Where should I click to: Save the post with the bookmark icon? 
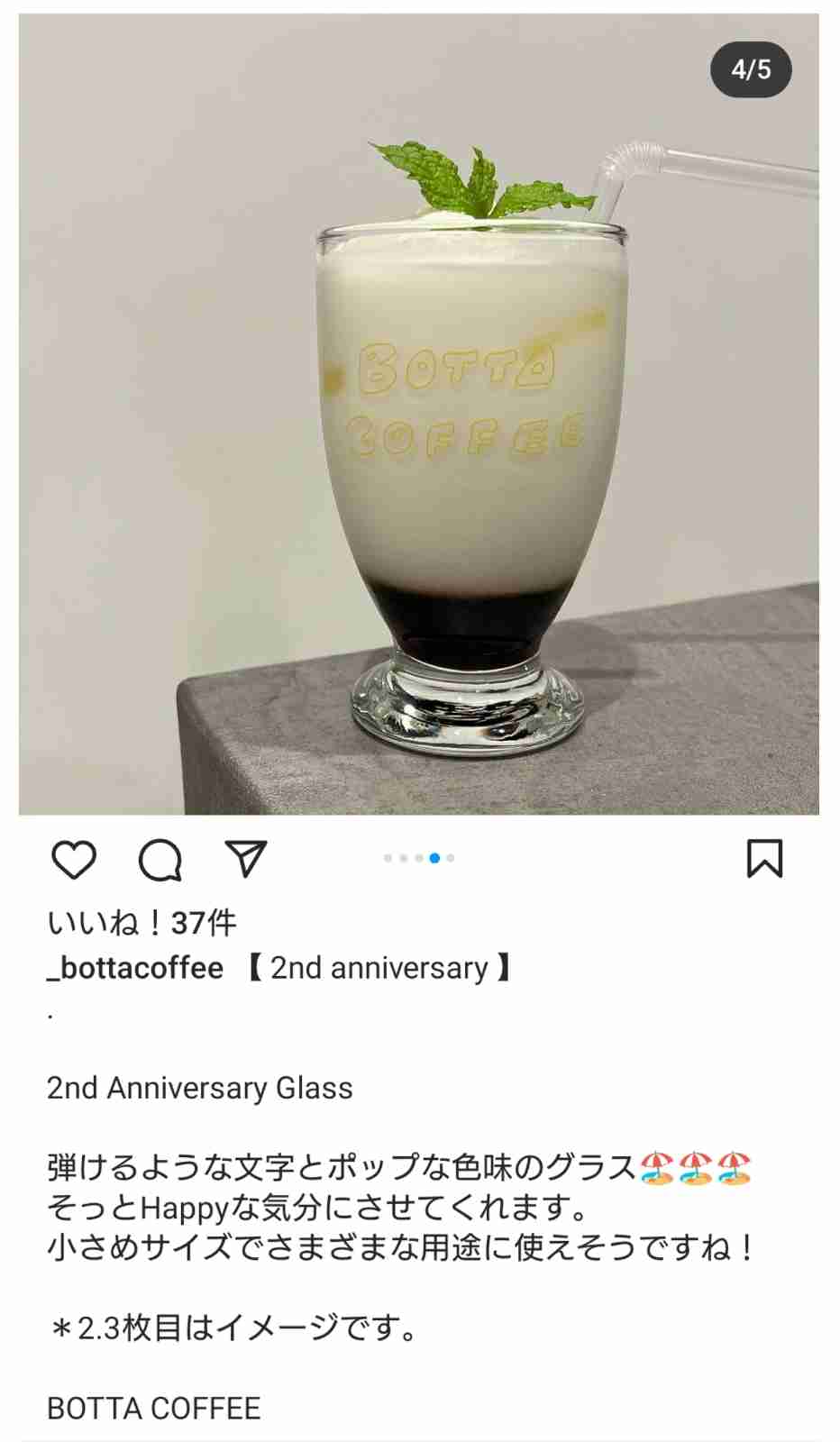click(764, 858)
